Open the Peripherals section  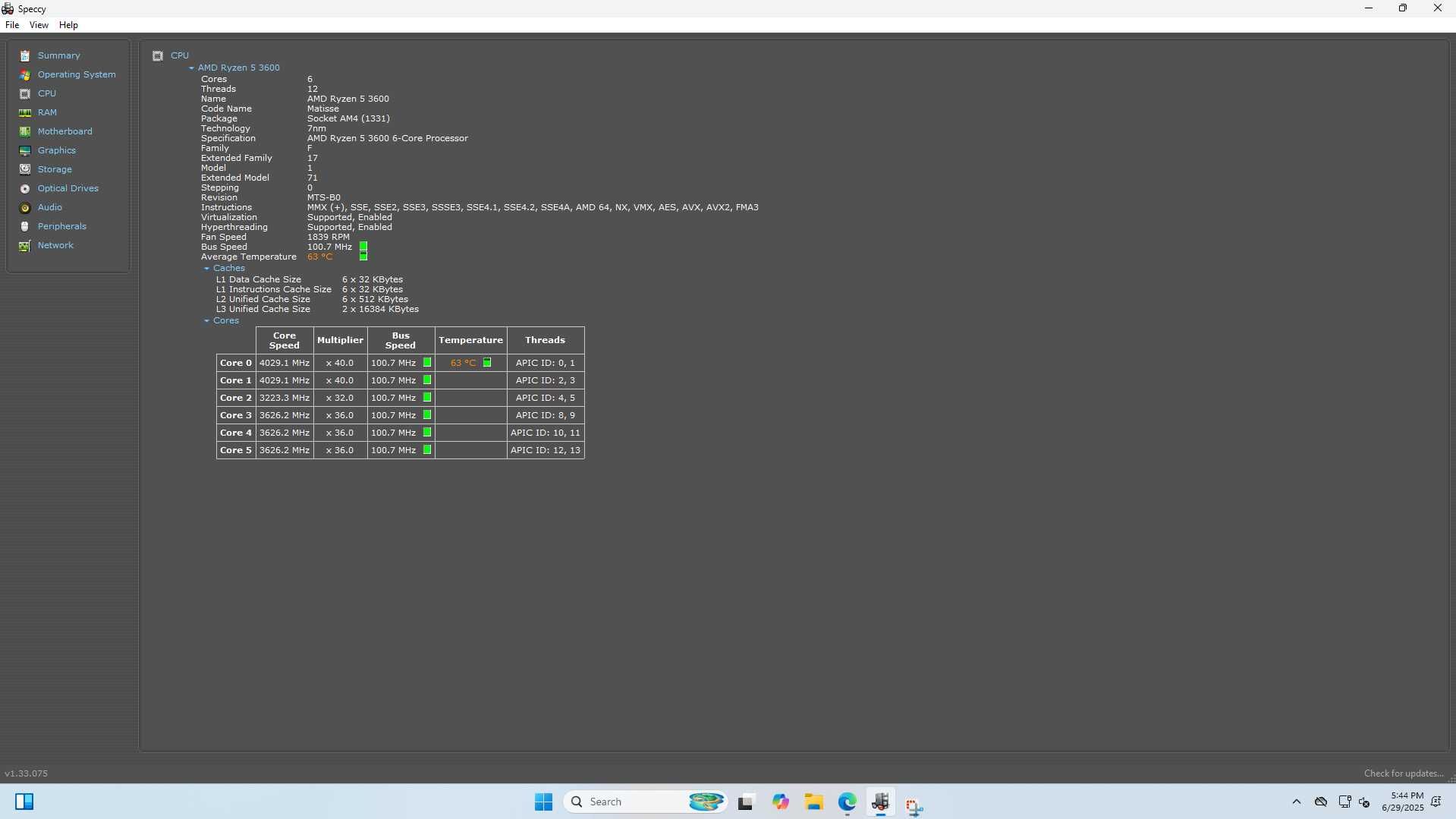62,226
